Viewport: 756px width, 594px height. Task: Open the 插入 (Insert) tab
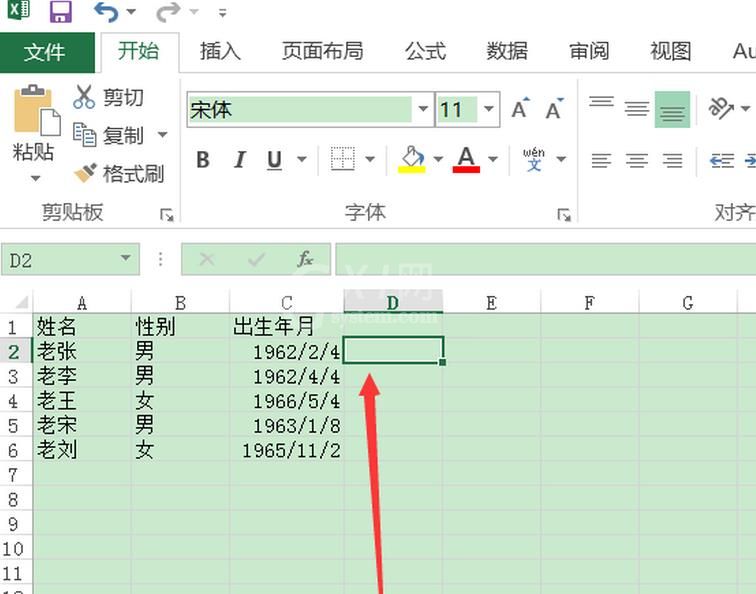coord(220,52)
